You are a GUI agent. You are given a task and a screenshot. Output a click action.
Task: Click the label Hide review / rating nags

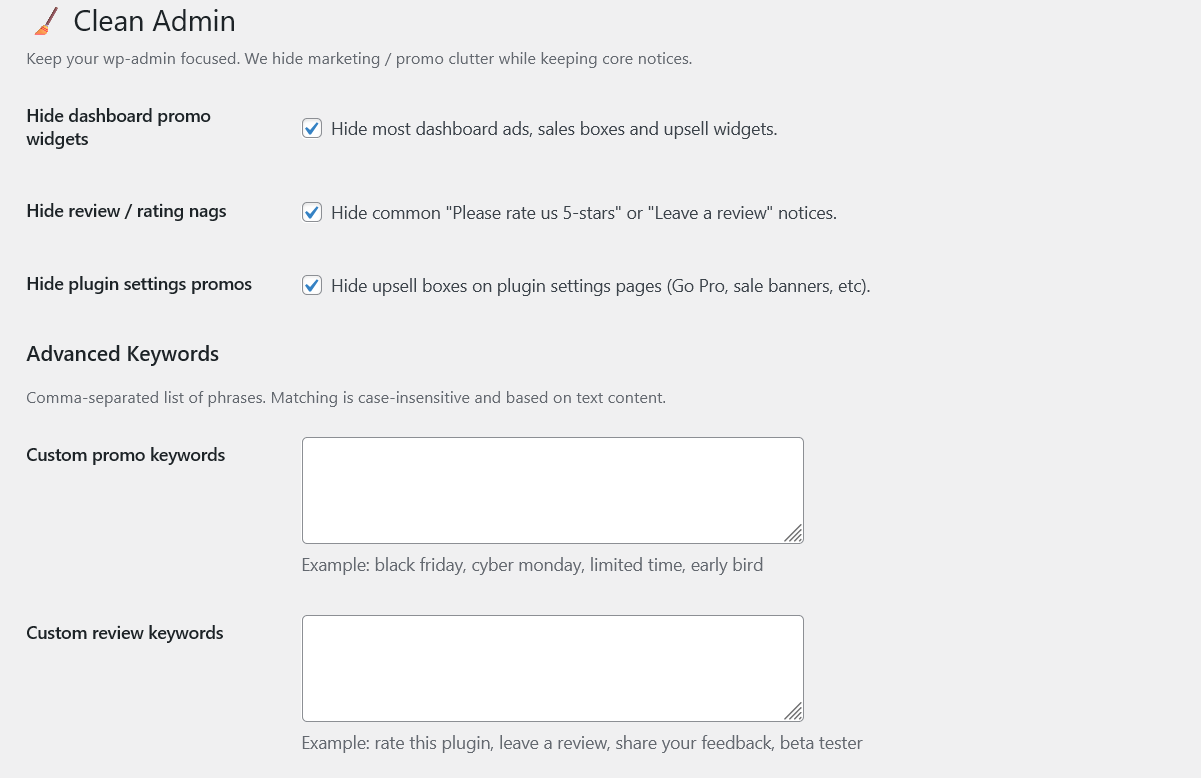126,211
